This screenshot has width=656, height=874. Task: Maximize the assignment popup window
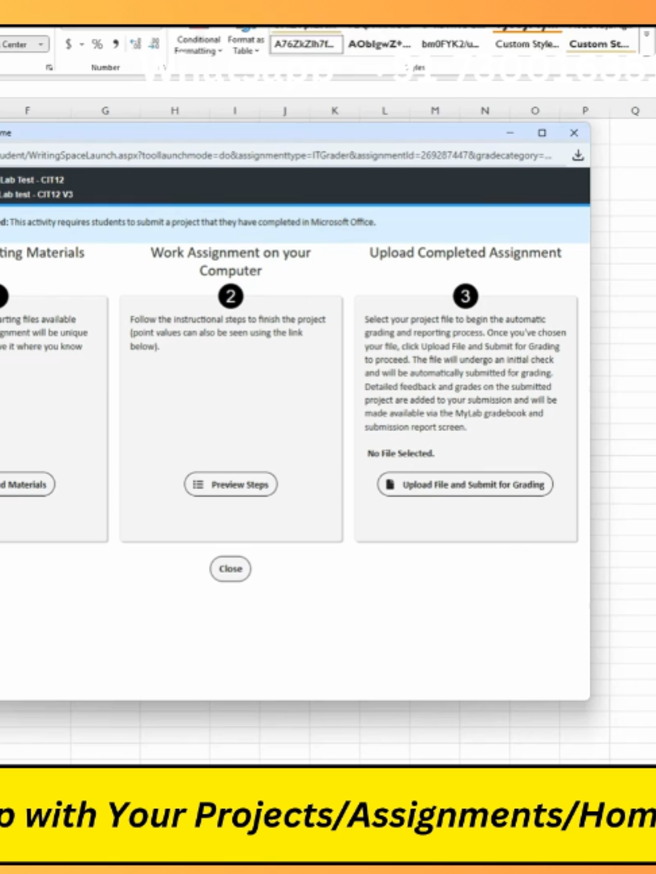542,133
